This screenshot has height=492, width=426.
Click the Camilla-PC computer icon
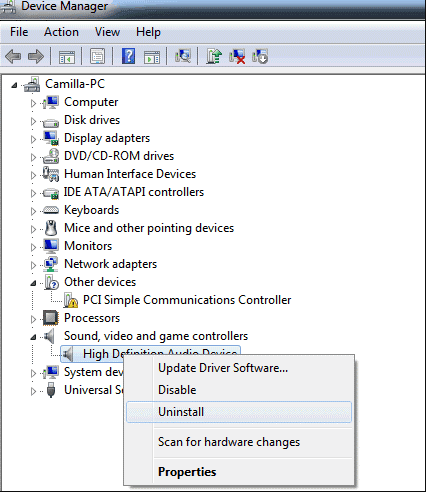point(32,84)
